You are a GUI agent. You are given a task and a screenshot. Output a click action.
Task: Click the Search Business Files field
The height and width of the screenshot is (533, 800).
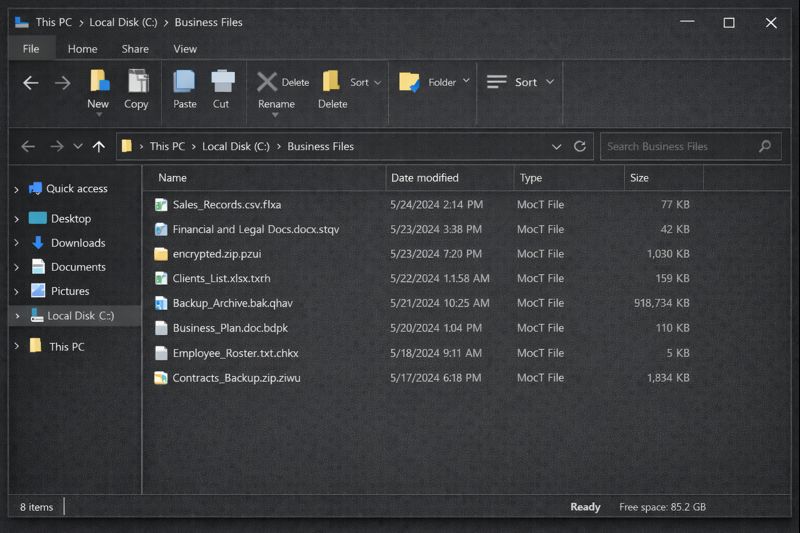[x=680, y=146]
